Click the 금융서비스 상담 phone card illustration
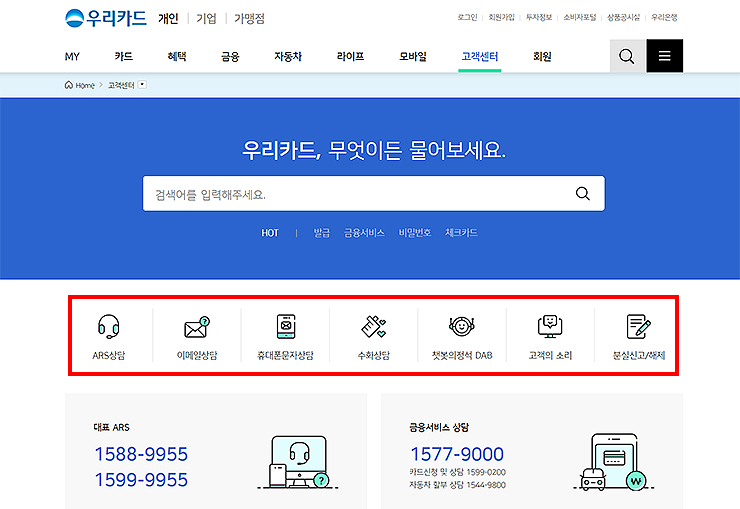Image resolution: width=740 pixels, height=509 pixels. tap(614, 462)
